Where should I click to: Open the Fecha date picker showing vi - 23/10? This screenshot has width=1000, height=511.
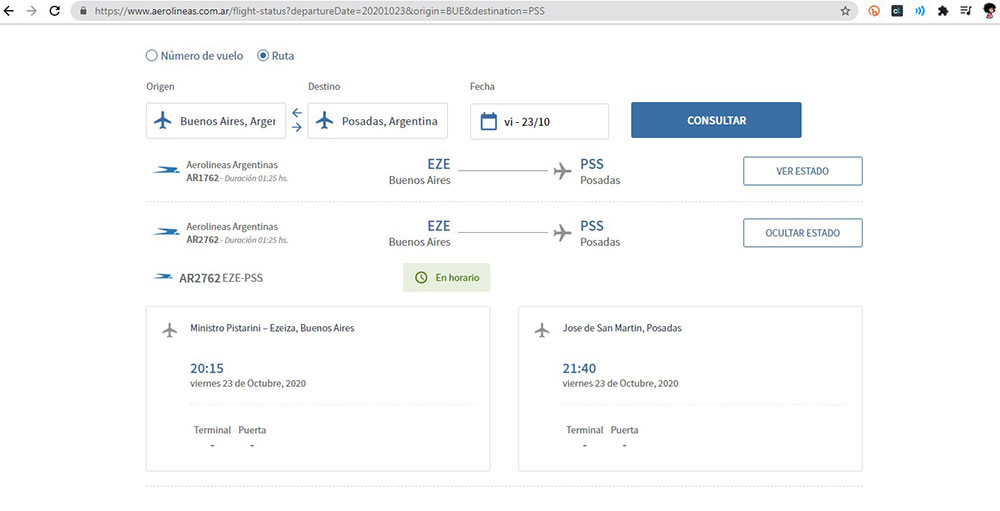540,121
